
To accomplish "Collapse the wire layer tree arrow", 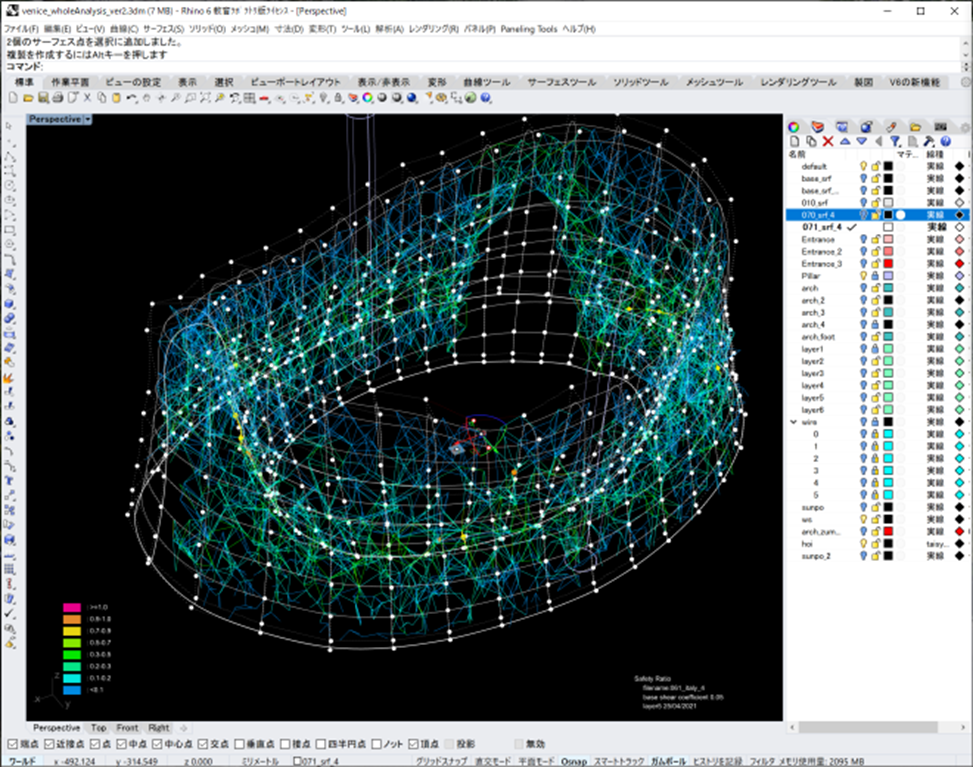I will tap(794, 422).
